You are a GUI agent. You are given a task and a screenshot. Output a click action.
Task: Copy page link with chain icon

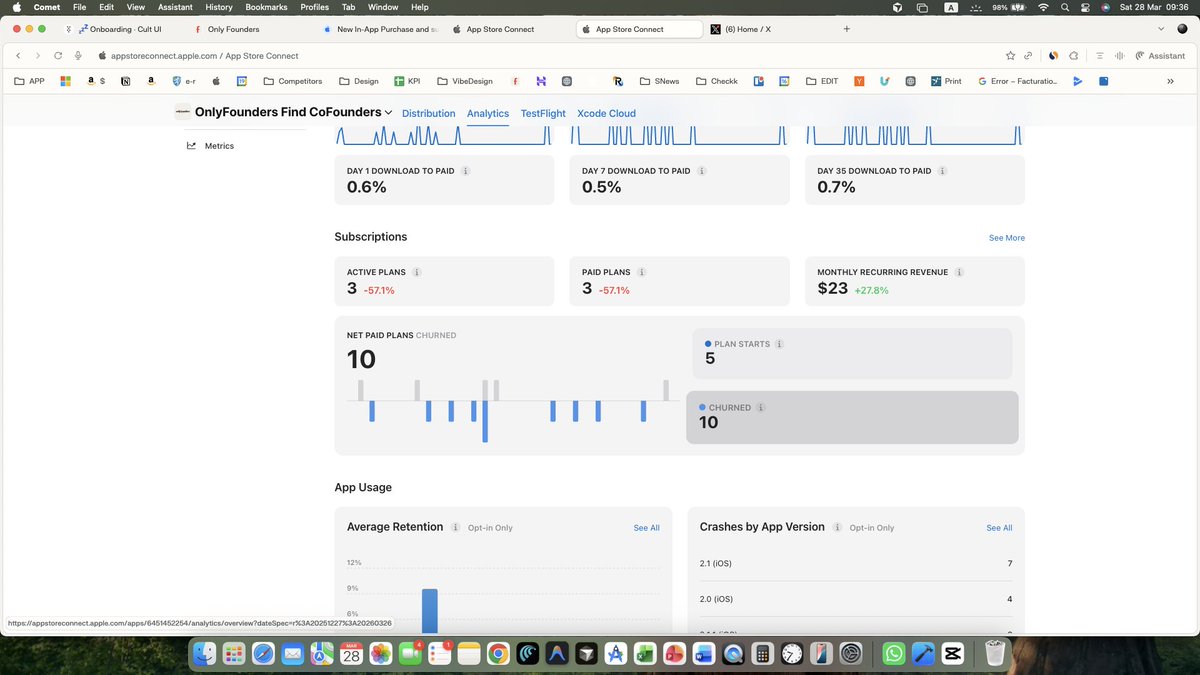click(x=1028, y=56)
